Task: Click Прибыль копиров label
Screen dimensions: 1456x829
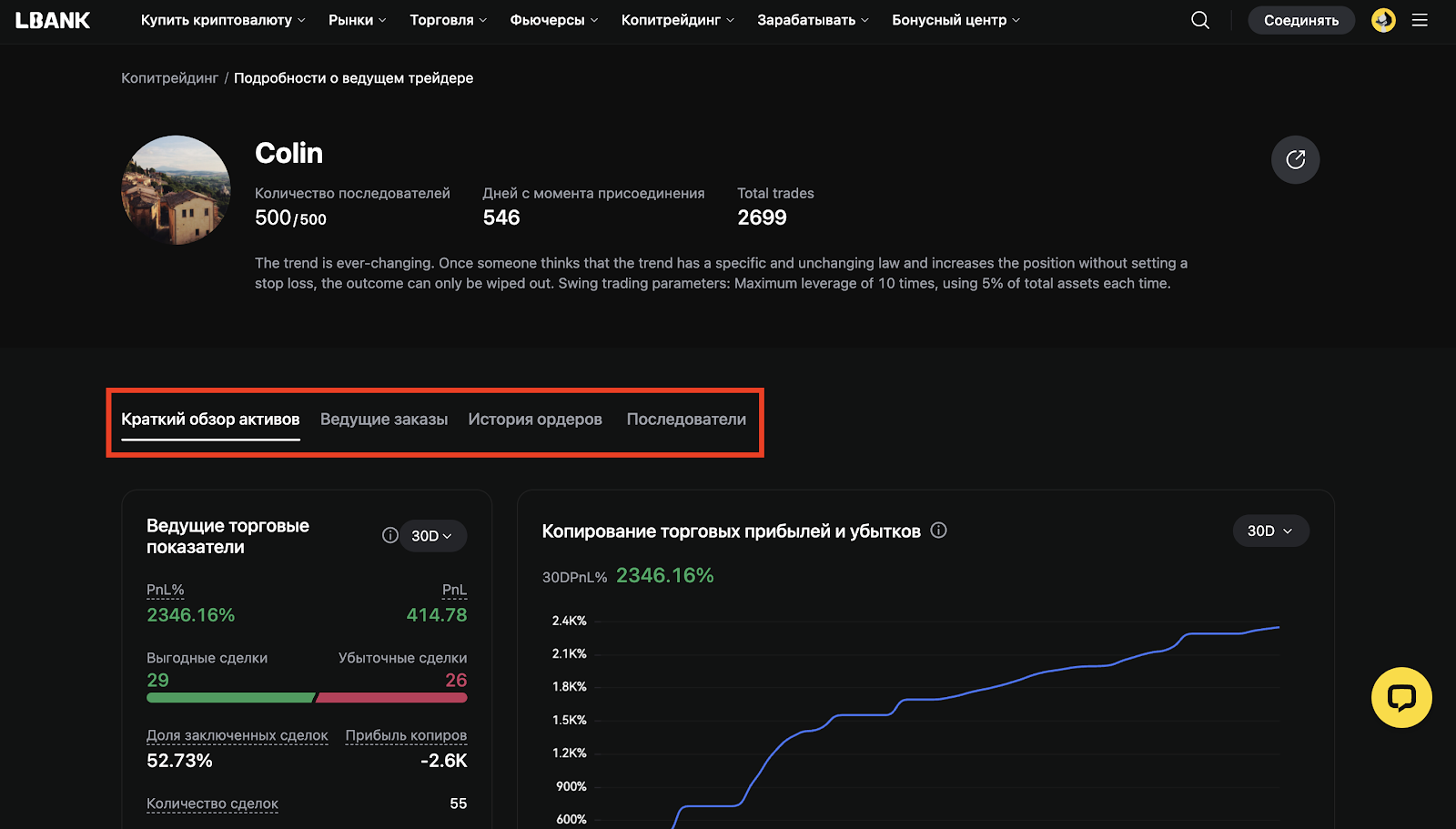Action: pyautogui.click(x=406, y=735)
